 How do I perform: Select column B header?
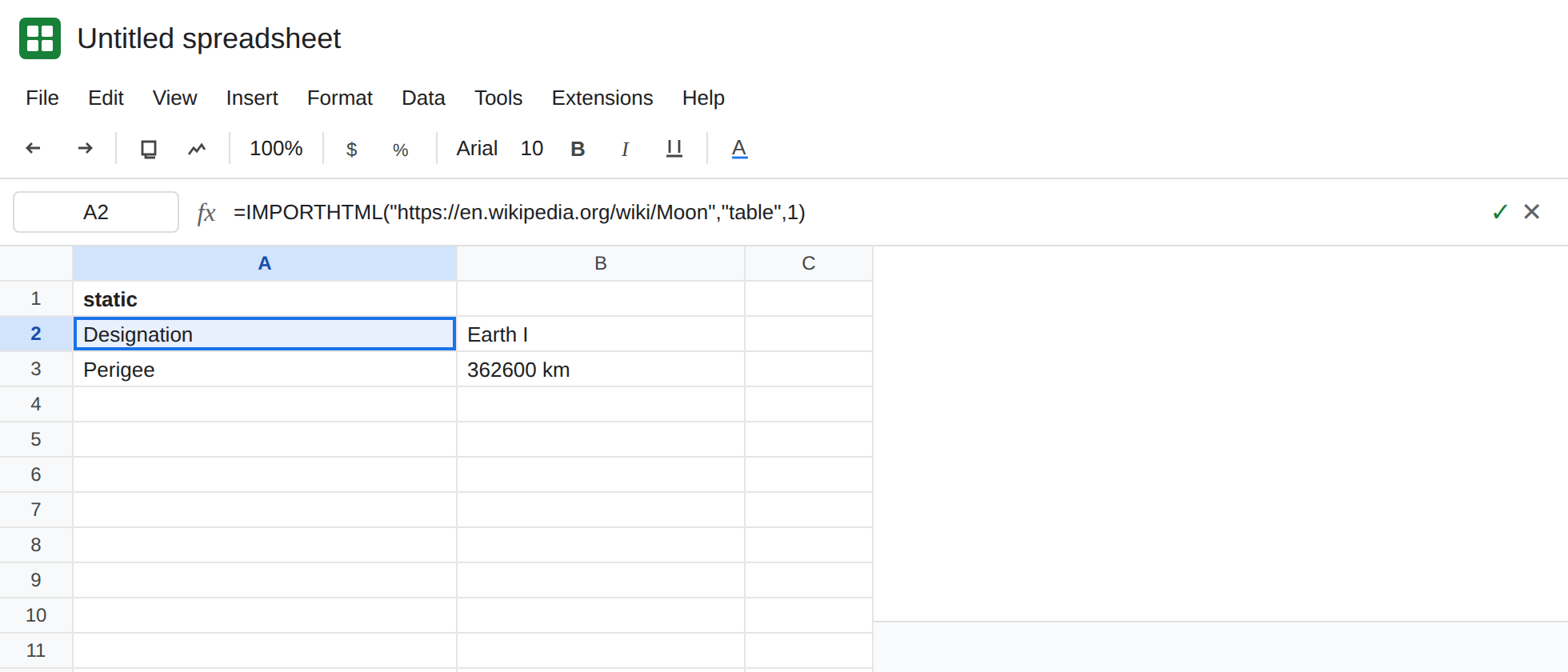(x=601, y=263)
